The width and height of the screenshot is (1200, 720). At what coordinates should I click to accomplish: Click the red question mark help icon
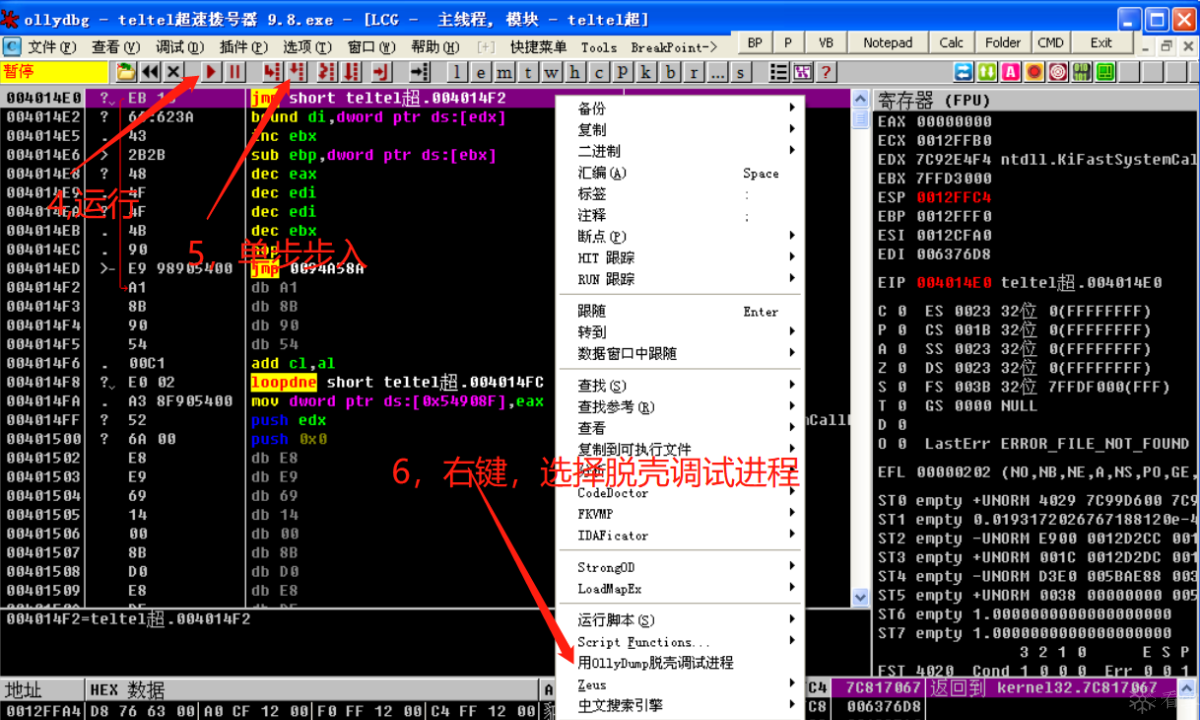pos(826,72)
